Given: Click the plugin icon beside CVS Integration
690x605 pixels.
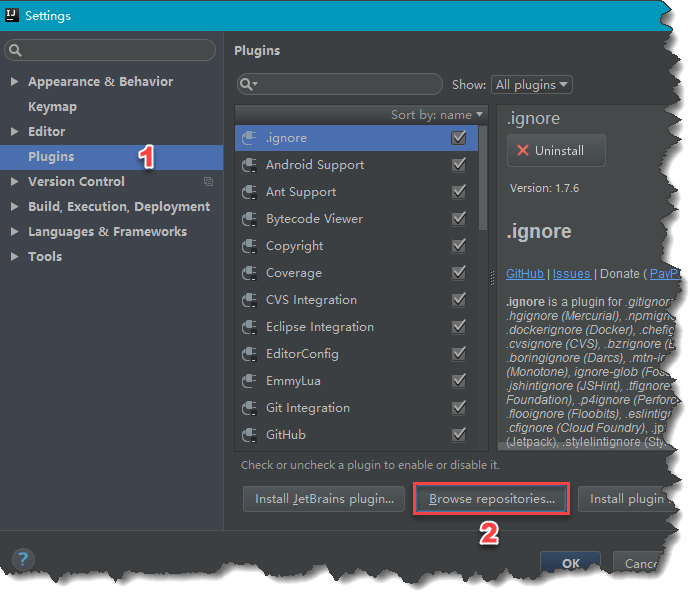Looking at the screenshot, I should pos(249,300).
